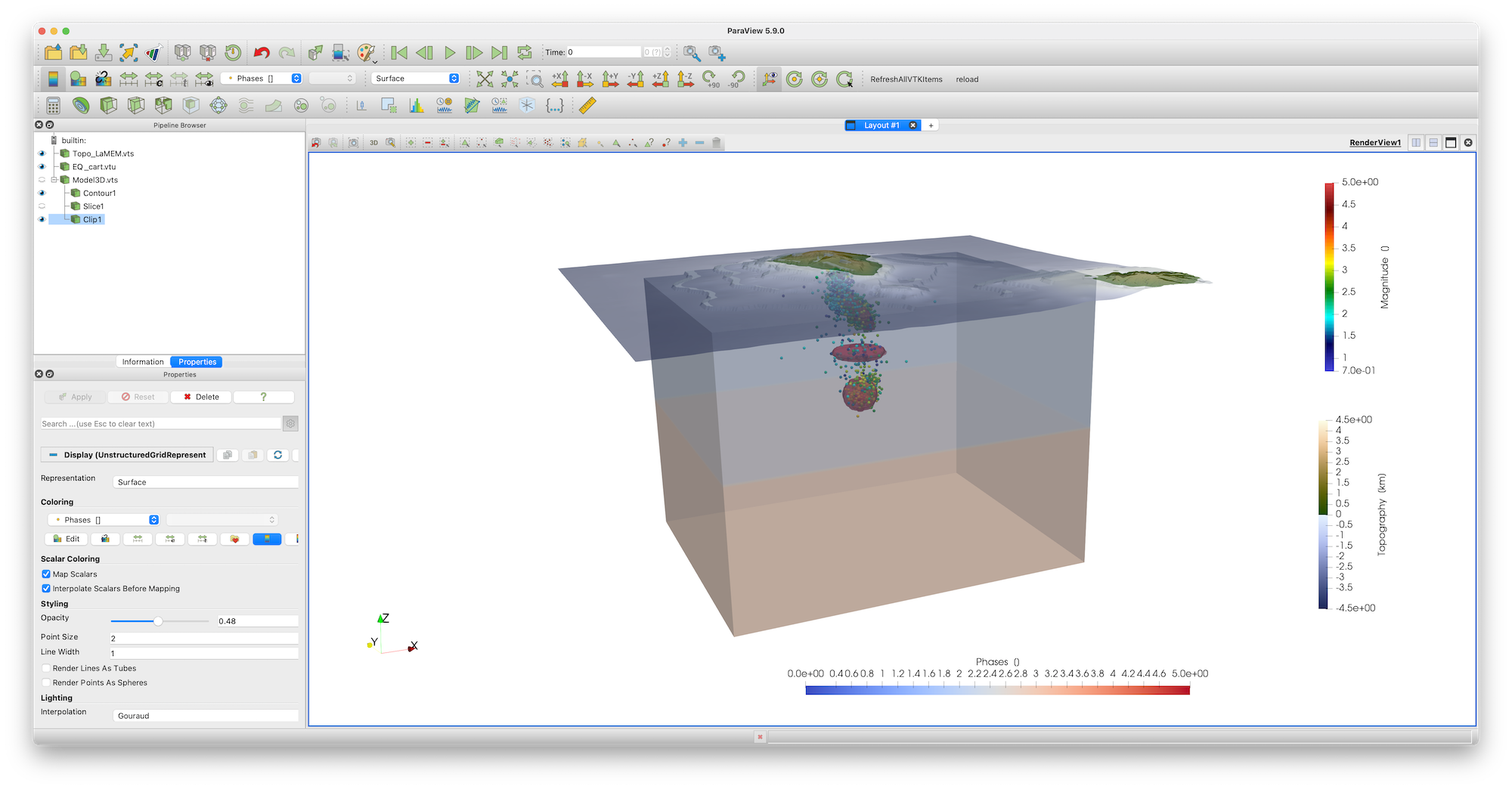Open the Interpolation Gouraud dropdown
1512x789 pixels.
(206, 716)
